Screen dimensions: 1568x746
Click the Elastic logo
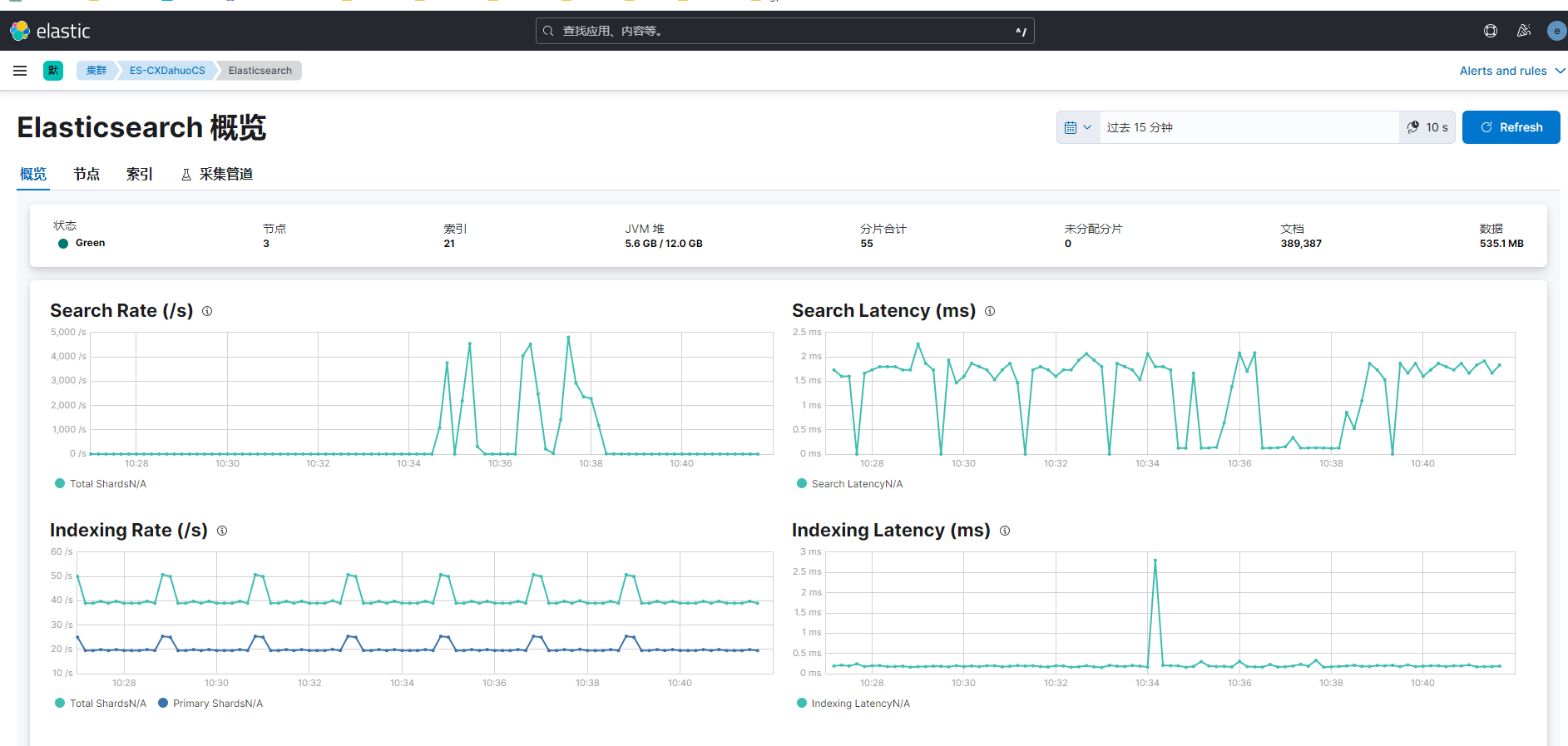coord(50,31)
